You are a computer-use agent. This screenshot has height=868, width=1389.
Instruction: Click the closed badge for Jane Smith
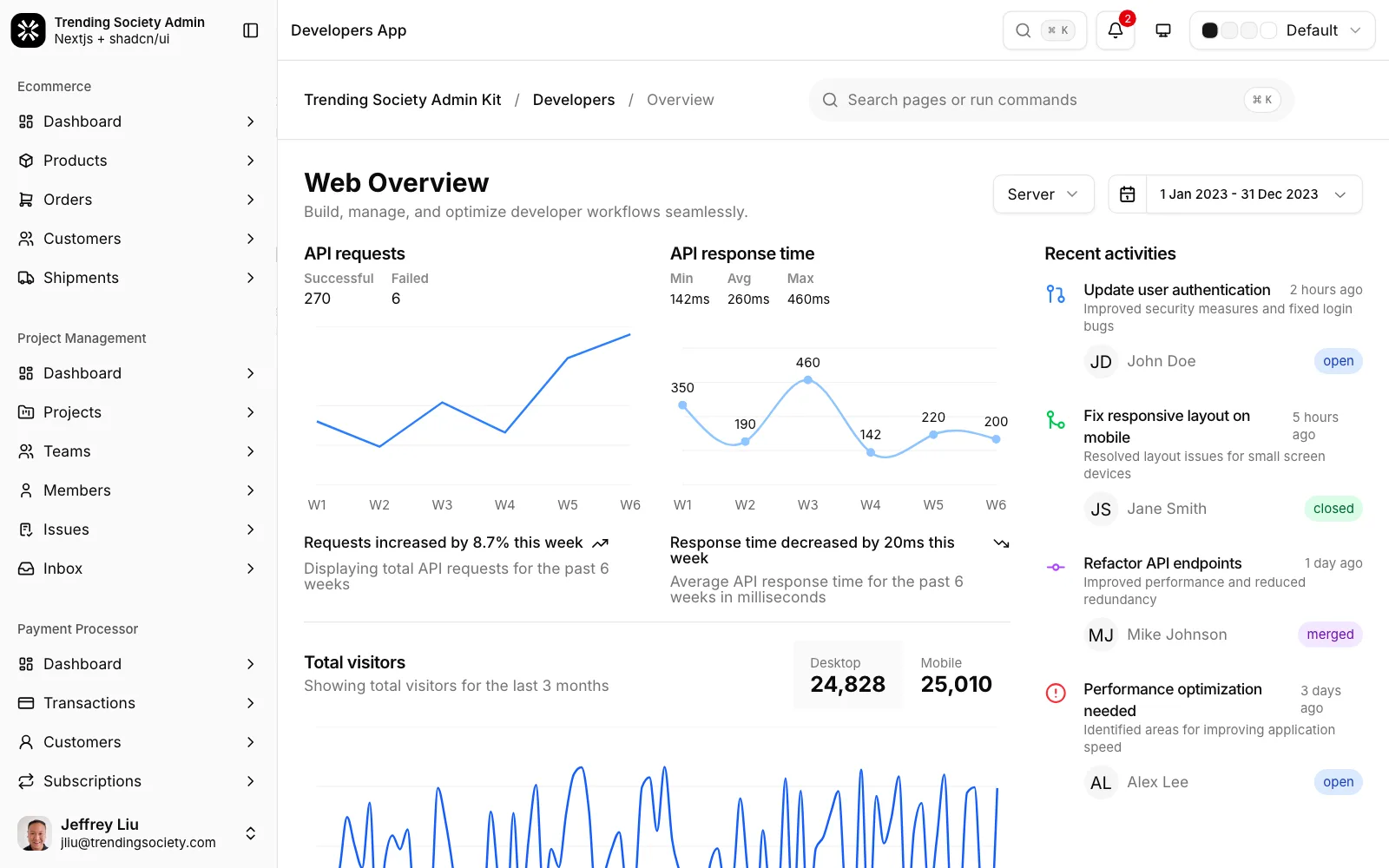pyautogui.click(x=1333, y=509)
